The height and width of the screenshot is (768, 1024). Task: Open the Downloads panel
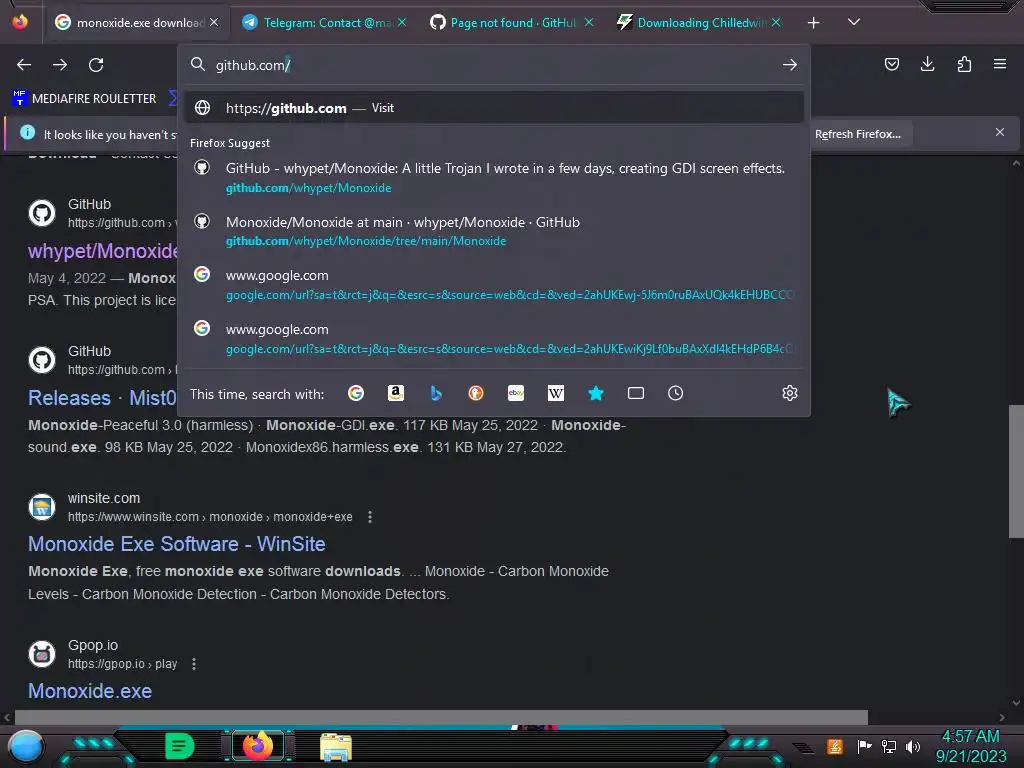tap(927, 64)
